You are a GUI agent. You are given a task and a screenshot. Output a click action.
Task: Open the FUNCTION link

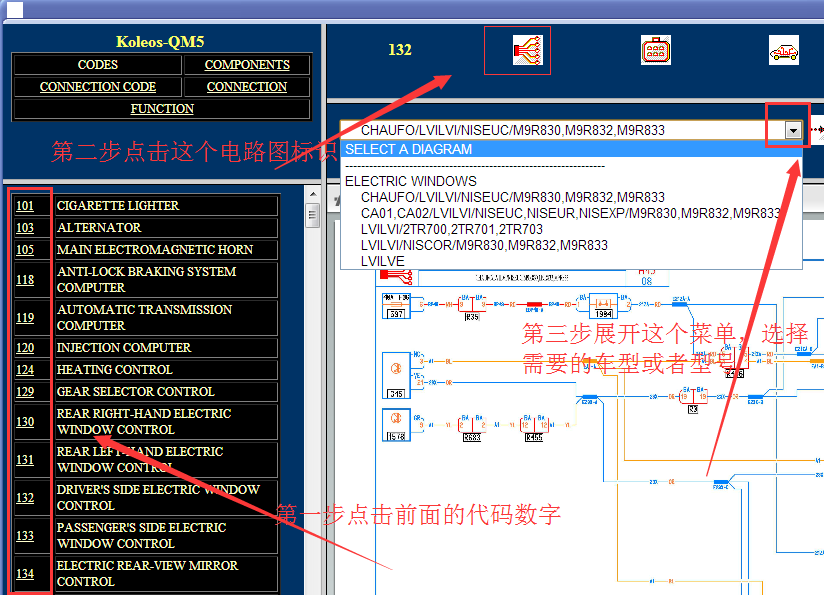(x=162, y=109)
